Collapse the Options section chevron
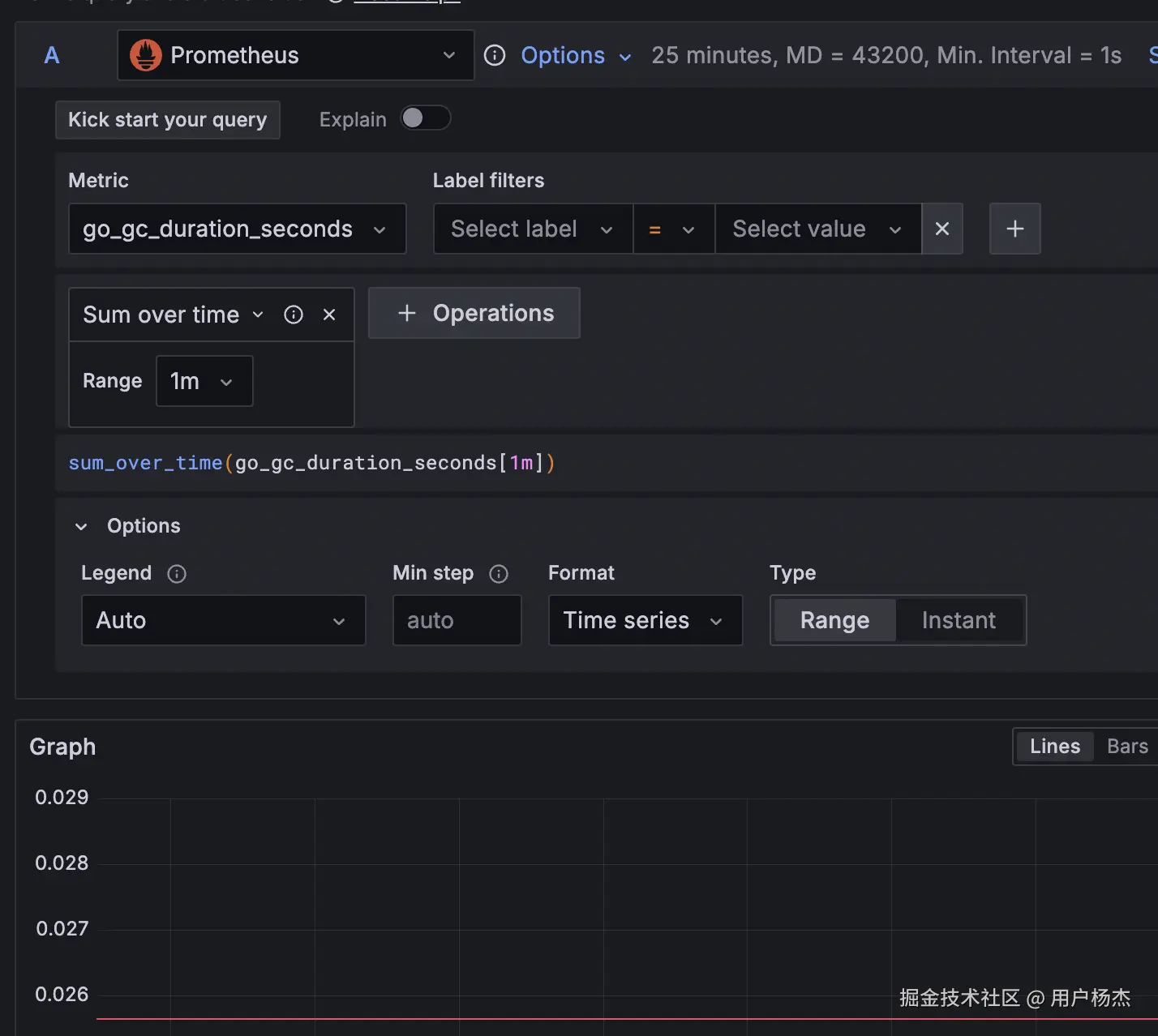The image size is (1158, 1036). point(81,527)
